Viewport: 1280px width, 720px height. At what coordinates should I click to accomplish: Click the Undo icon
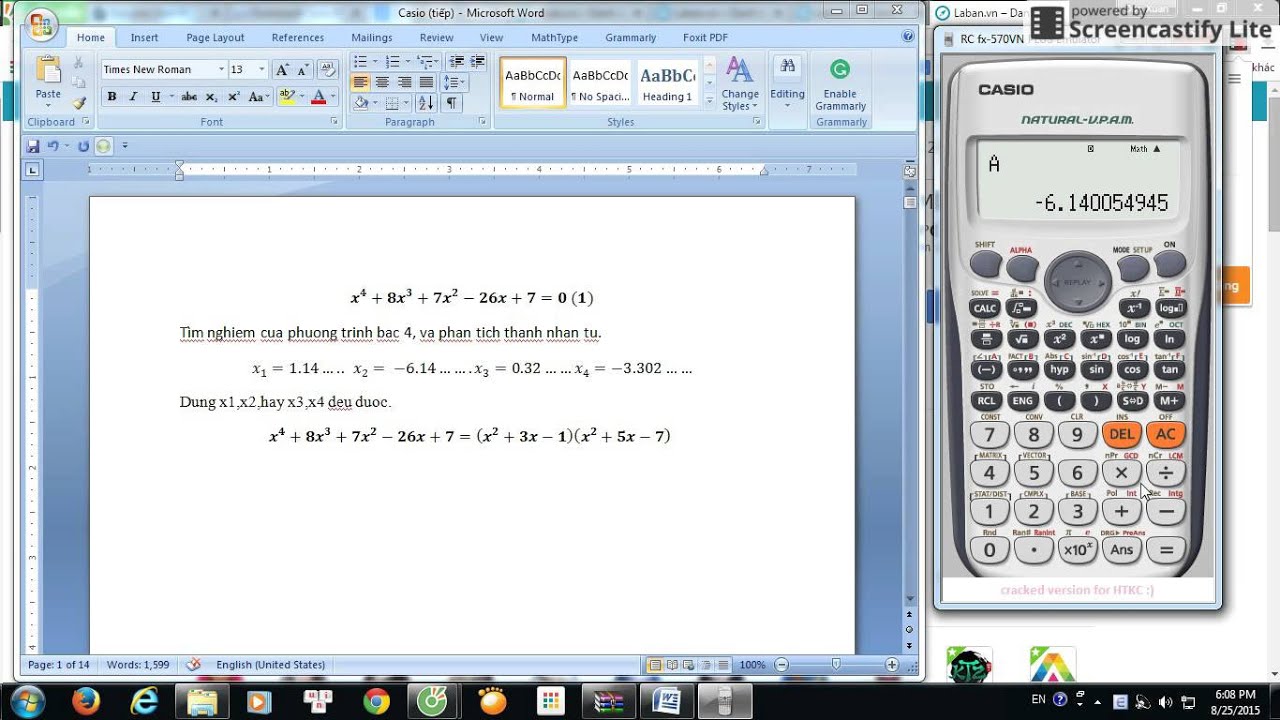53,146
